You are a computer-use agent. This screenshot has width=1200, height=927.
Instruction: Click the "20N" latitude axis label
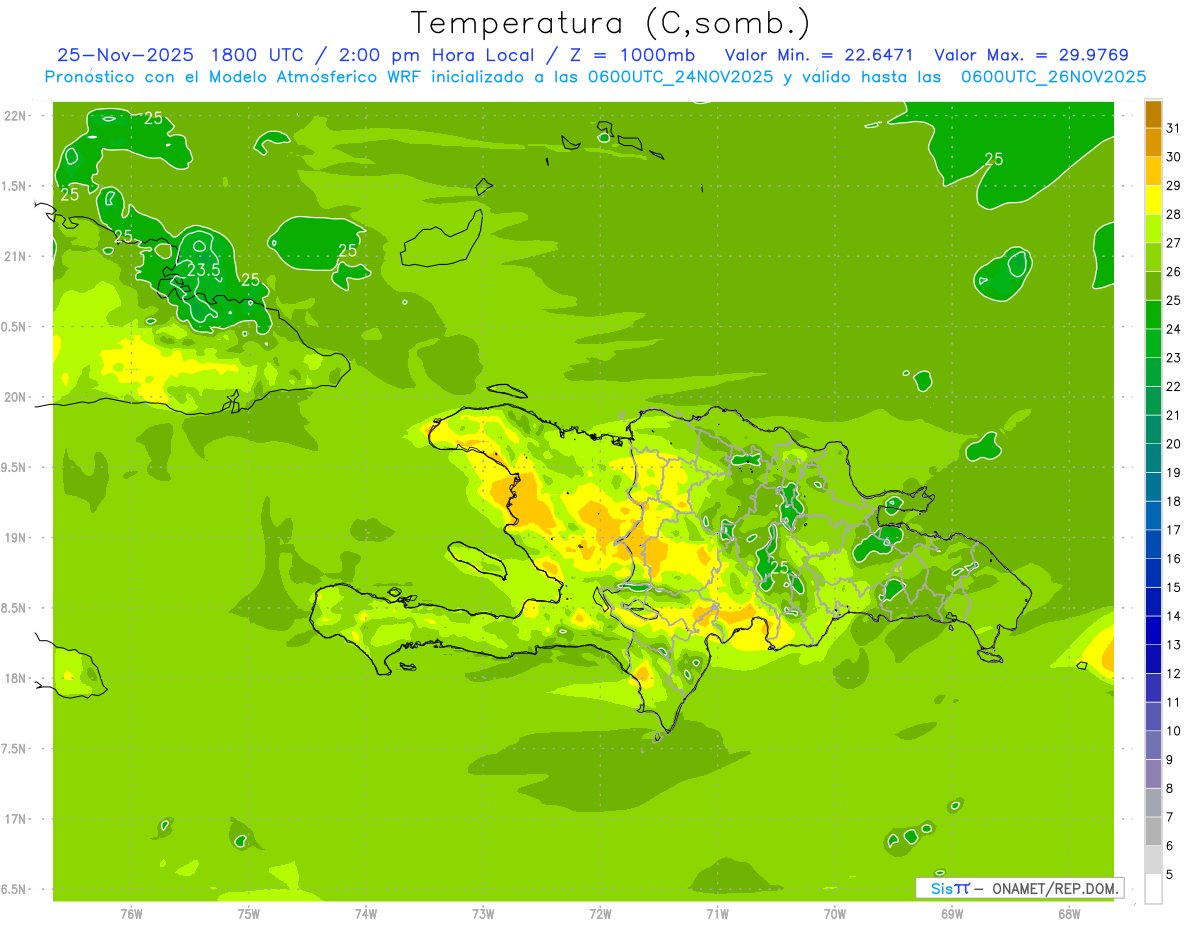[15, 397]
